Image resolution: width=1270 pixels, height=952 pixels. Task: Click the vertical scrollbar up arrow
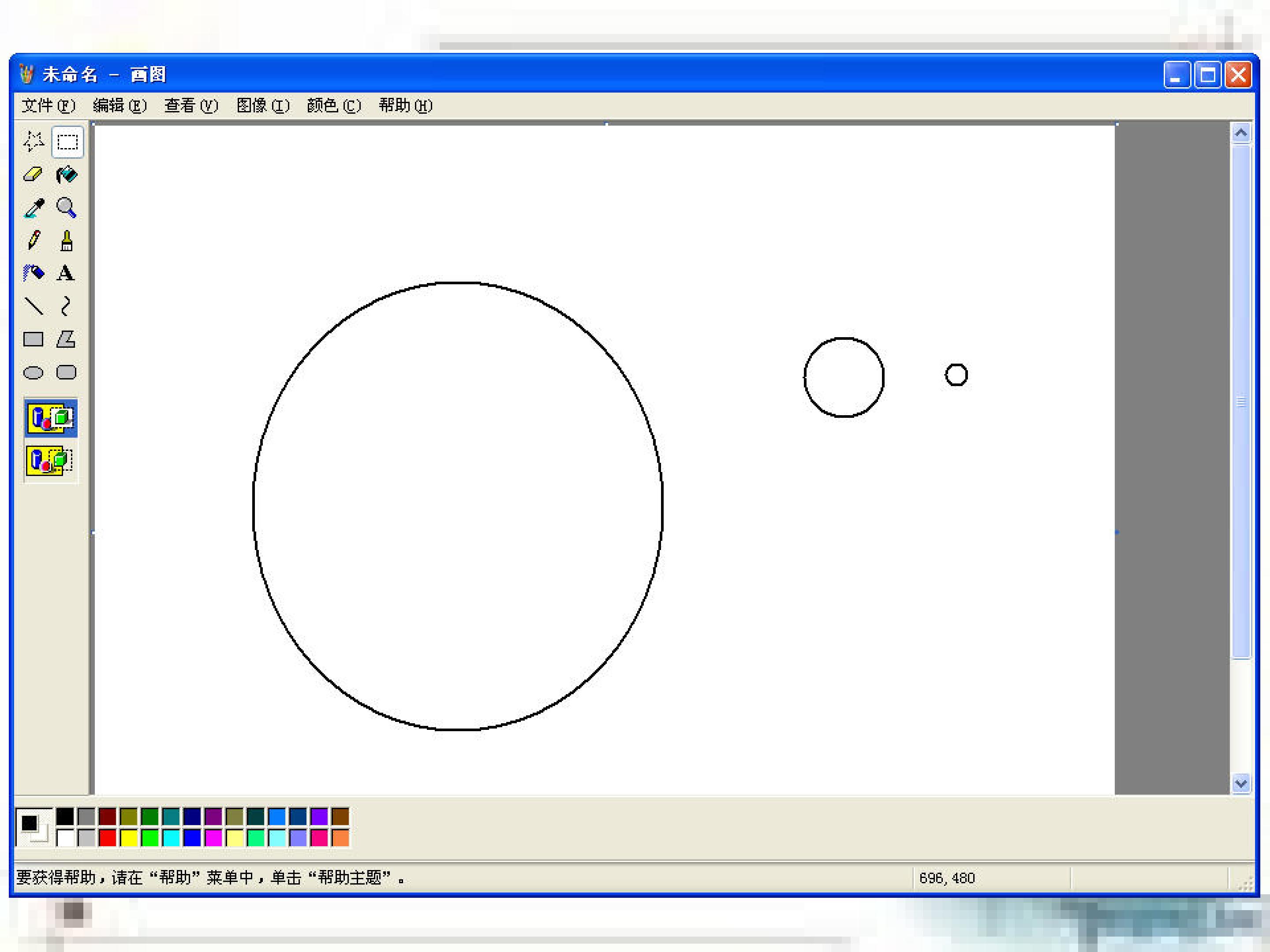tap(1241, 133)
